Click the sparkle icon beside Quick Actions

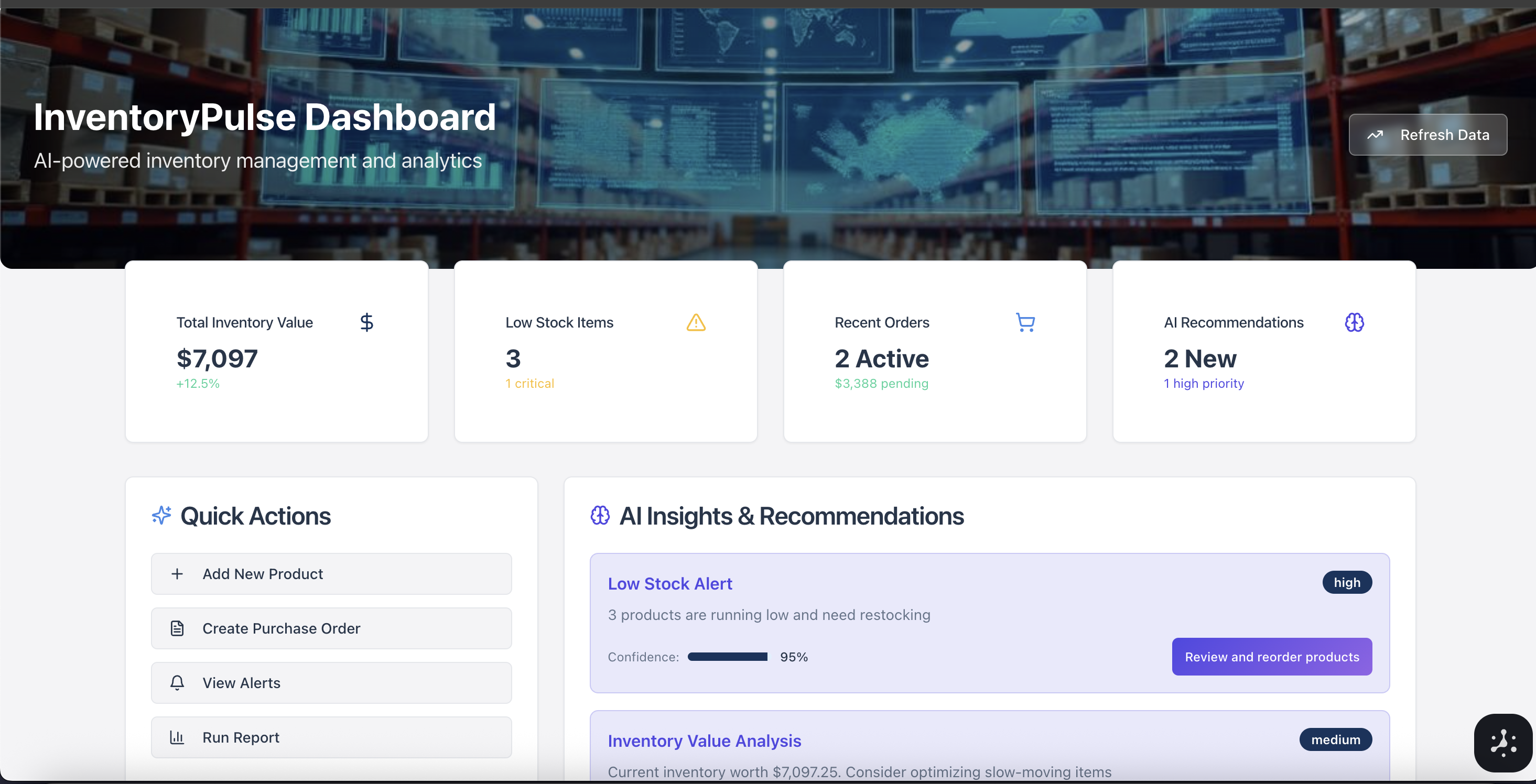(161, 515)
